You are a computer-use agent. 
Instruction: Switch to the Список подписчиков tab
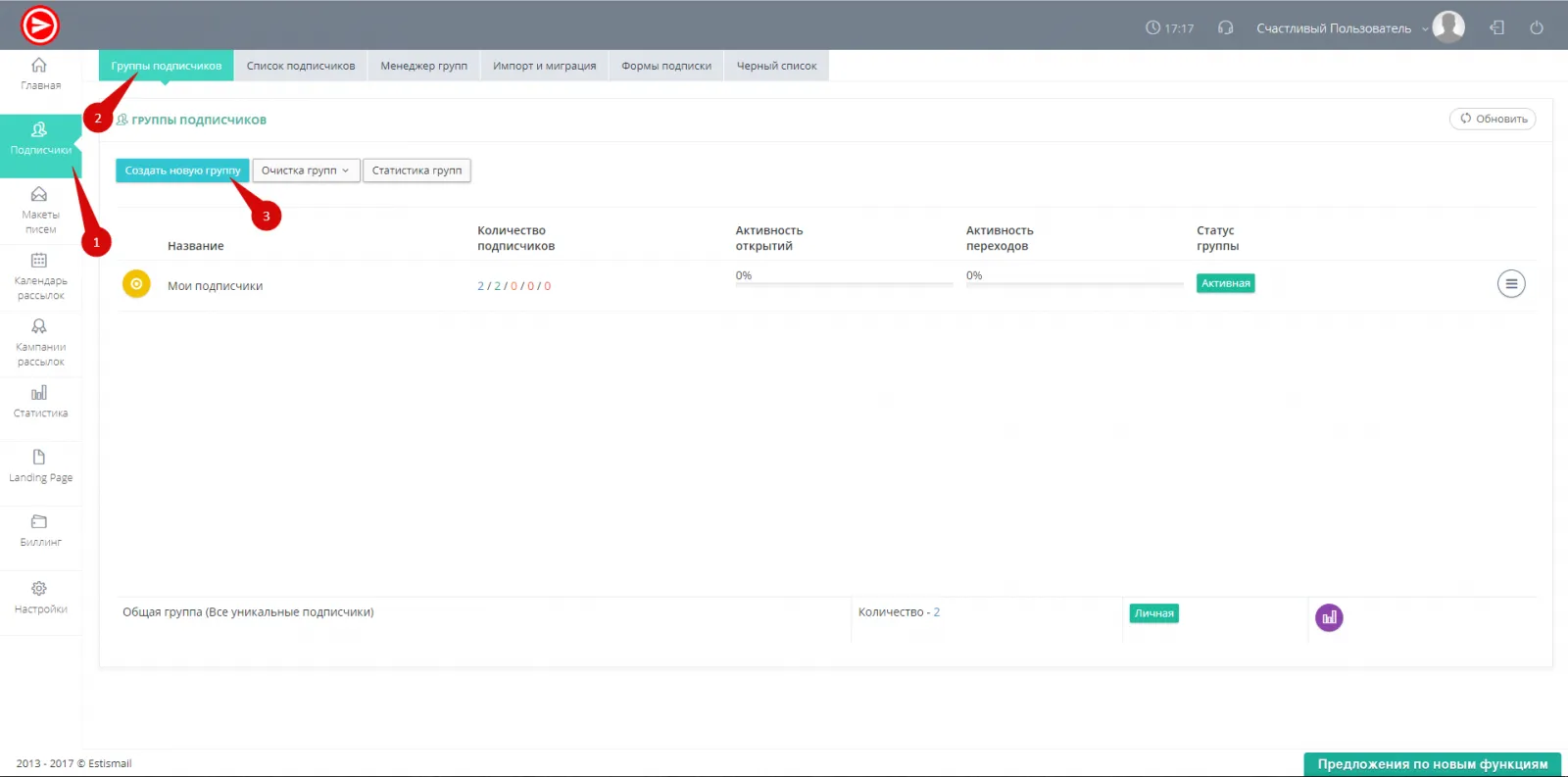click(301, 66)
